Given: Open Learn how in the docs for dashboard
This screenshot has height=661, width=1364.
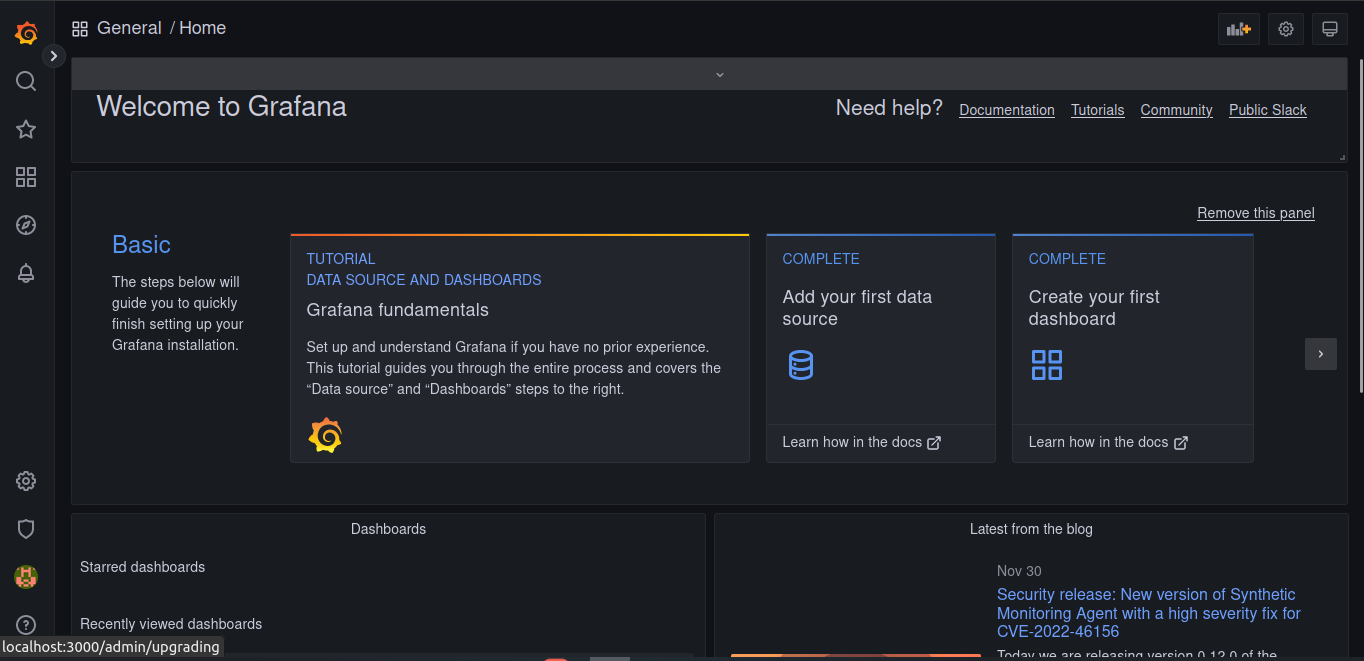Looking at the screenshot, I should (x=1108, y=442).
